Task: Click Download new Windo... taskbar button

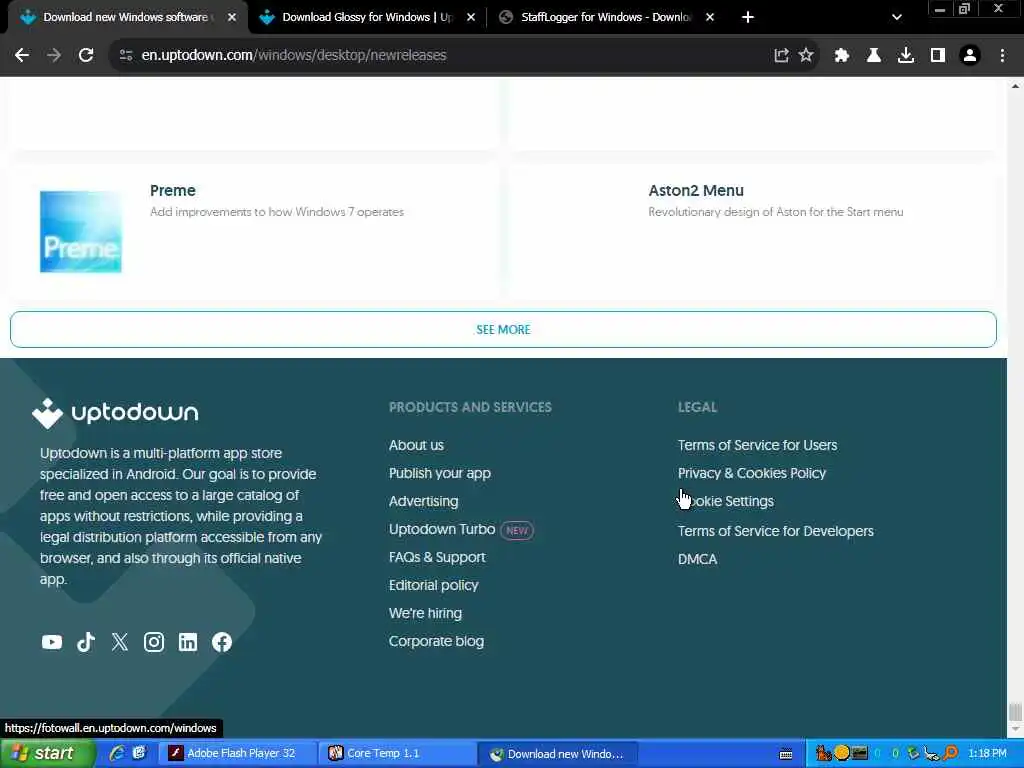Action: click(x=557, y=754)
